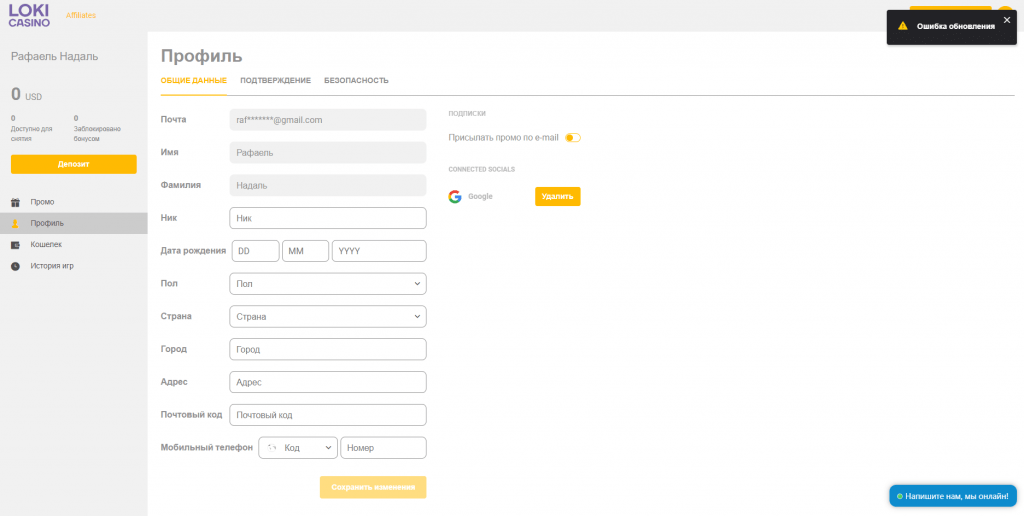Screen dimensions: 1024x516
Task: Click the Почтовый код input field
Action: (328, 415)
